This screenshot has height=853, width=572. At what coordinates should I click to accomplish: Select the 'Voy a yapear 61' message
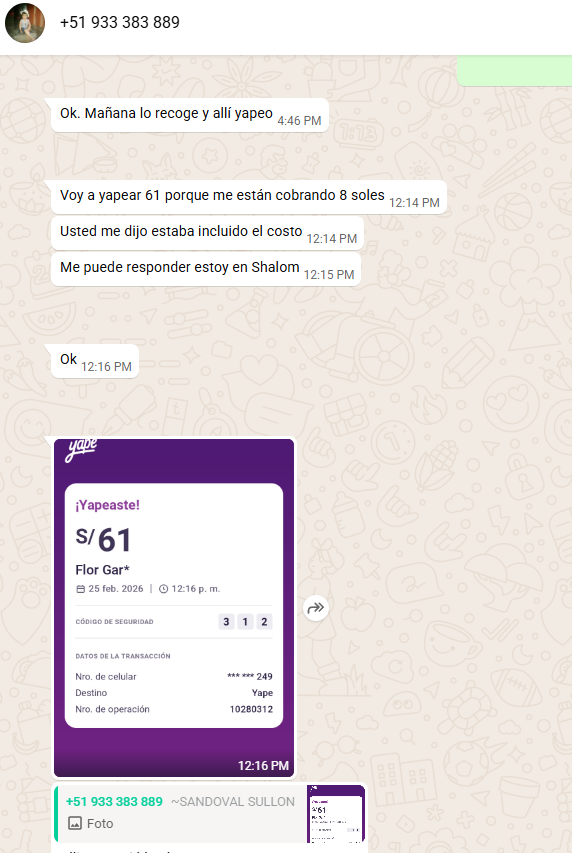[249, 197]
